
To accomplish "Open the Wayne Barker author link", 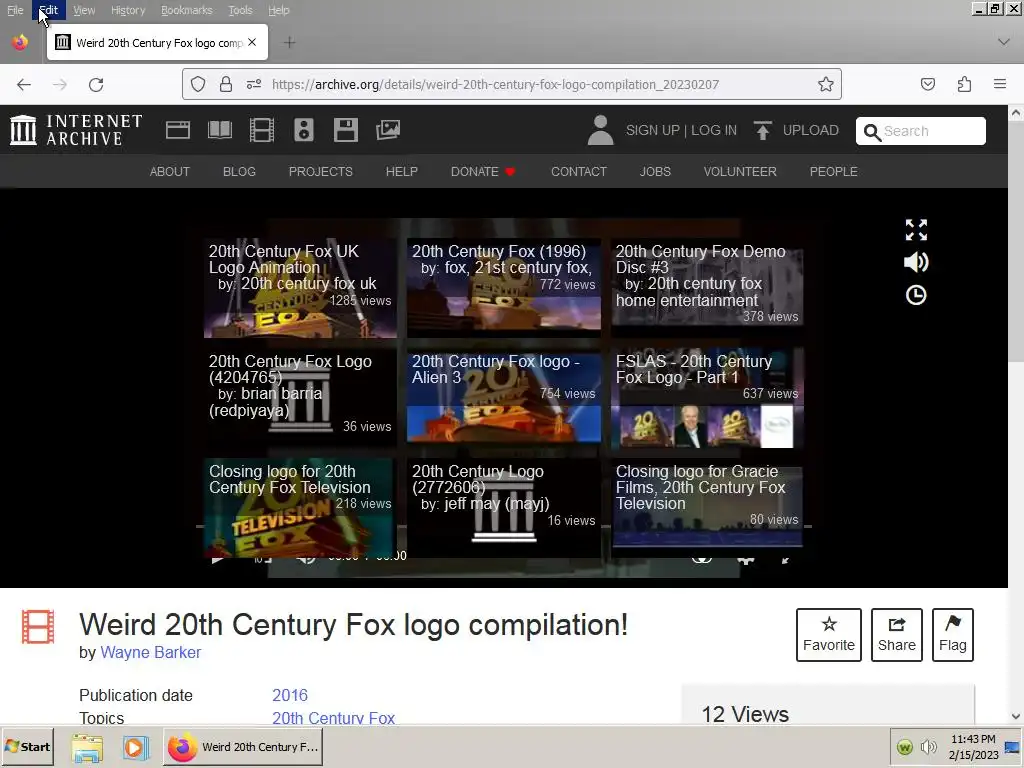I will (150, 652).
